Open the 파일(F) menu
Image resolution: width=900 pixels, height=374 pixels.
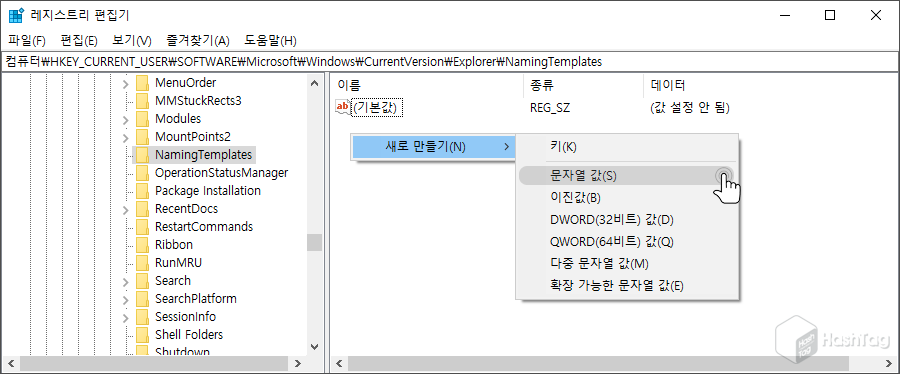click(27, 41)
